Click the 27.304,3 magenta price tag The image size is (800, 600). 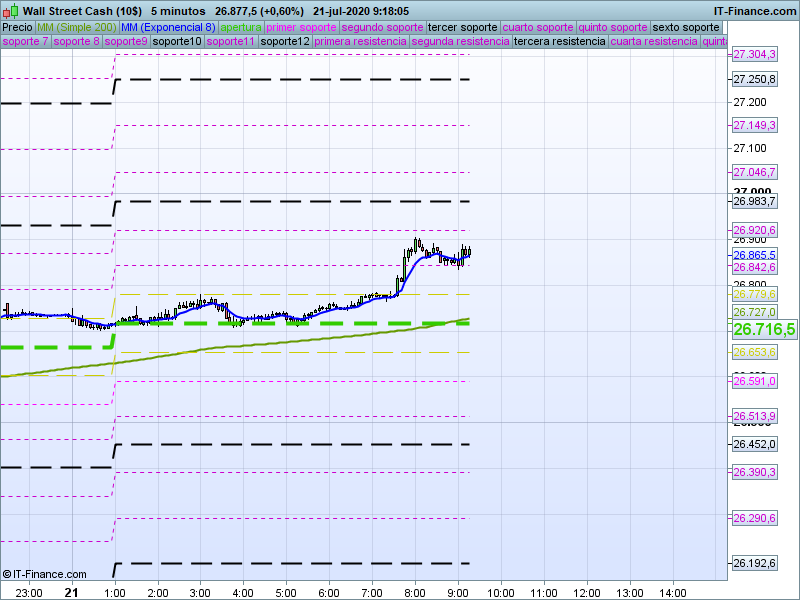(754, 54)
